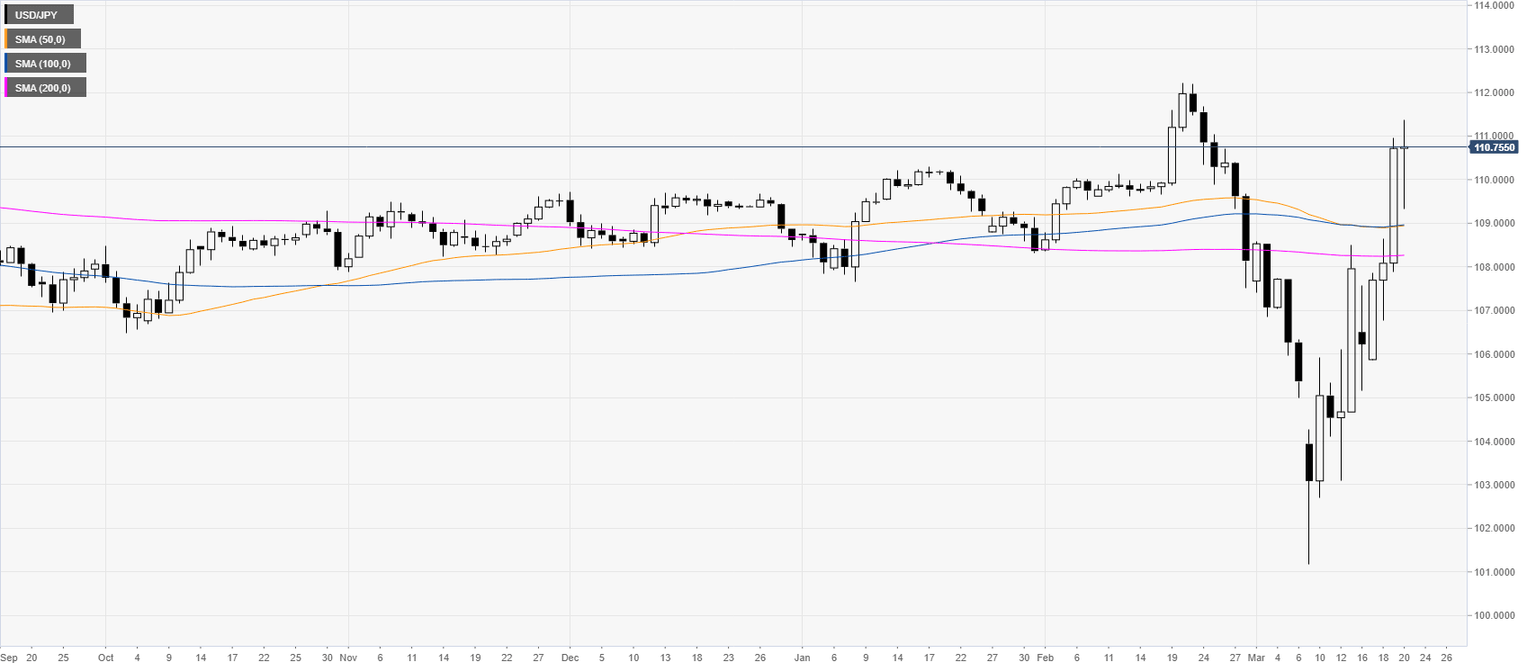The image size is (1536, 669).
Task: Click the Oct label on time axis
Action: click(105, 659)
